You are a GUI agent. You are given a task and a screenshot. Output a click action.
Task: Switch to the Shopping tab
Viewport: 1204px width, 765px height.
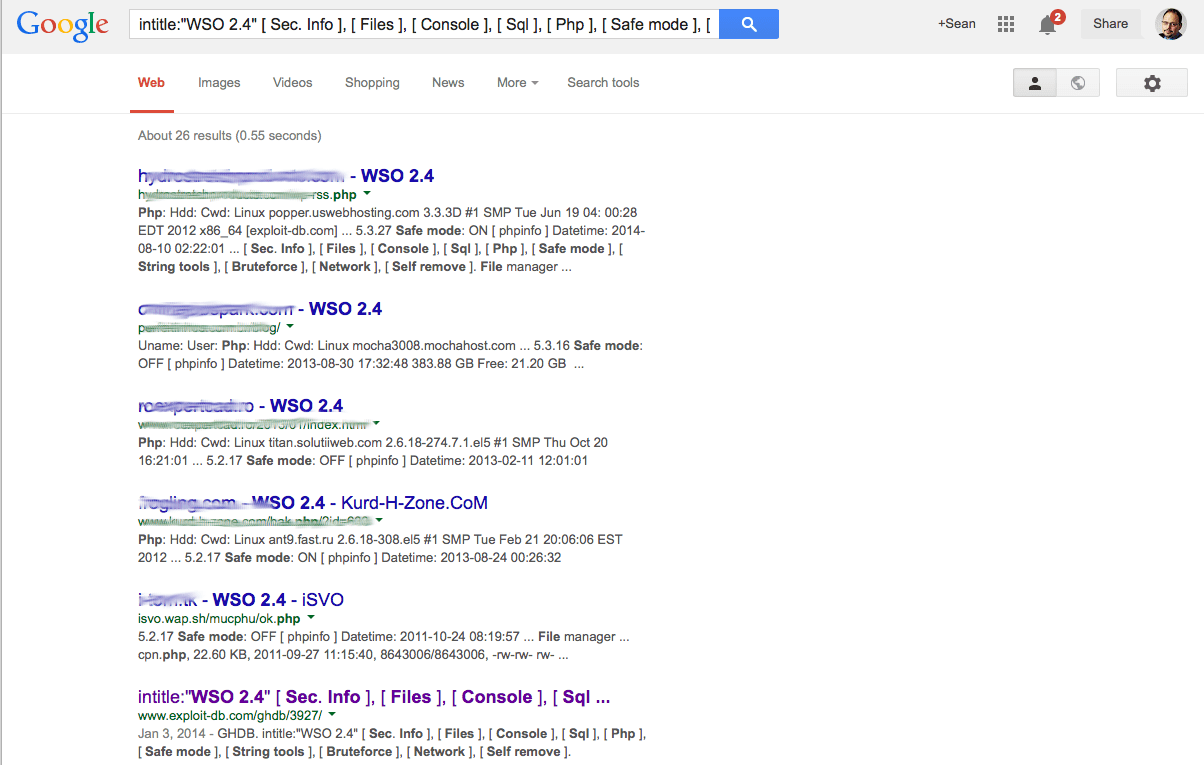pyautogui.click(x=372, y=83)
